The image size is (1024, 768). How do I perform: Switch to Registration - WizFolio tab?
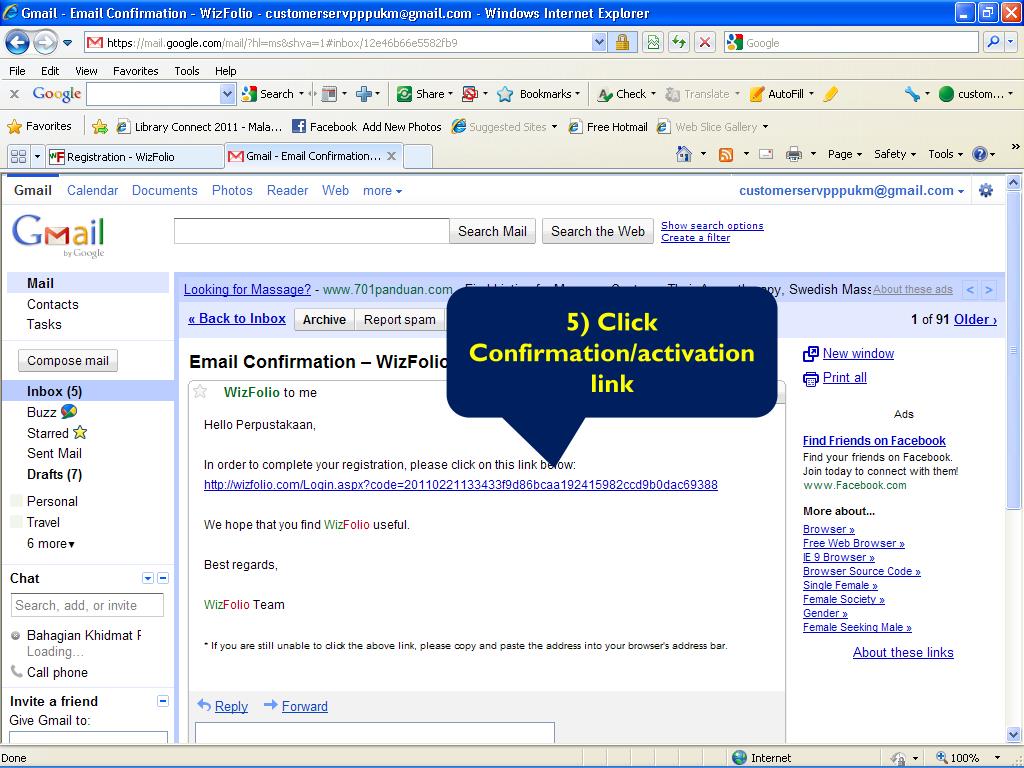click(x=135, y=157)
